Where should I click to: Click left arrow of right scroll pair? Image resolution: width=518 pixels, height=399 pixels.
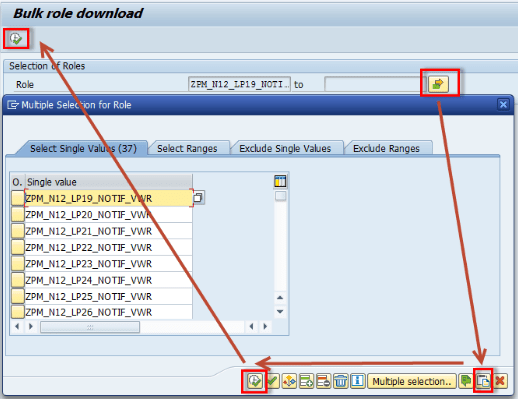tap(251, 326)
